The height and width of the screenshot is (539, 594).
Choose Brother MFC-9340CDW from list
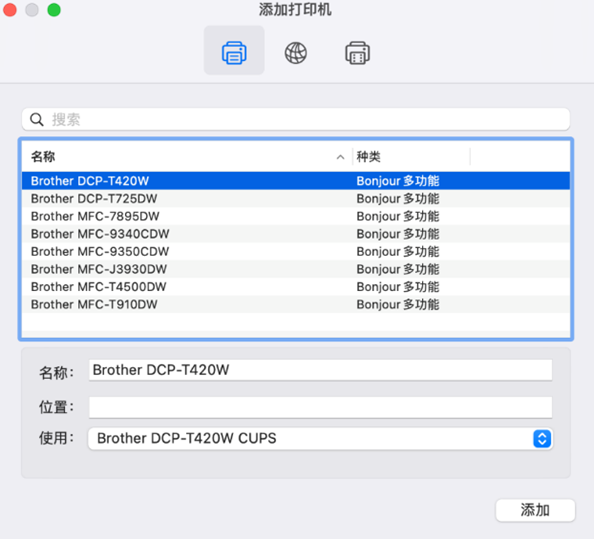296,234
